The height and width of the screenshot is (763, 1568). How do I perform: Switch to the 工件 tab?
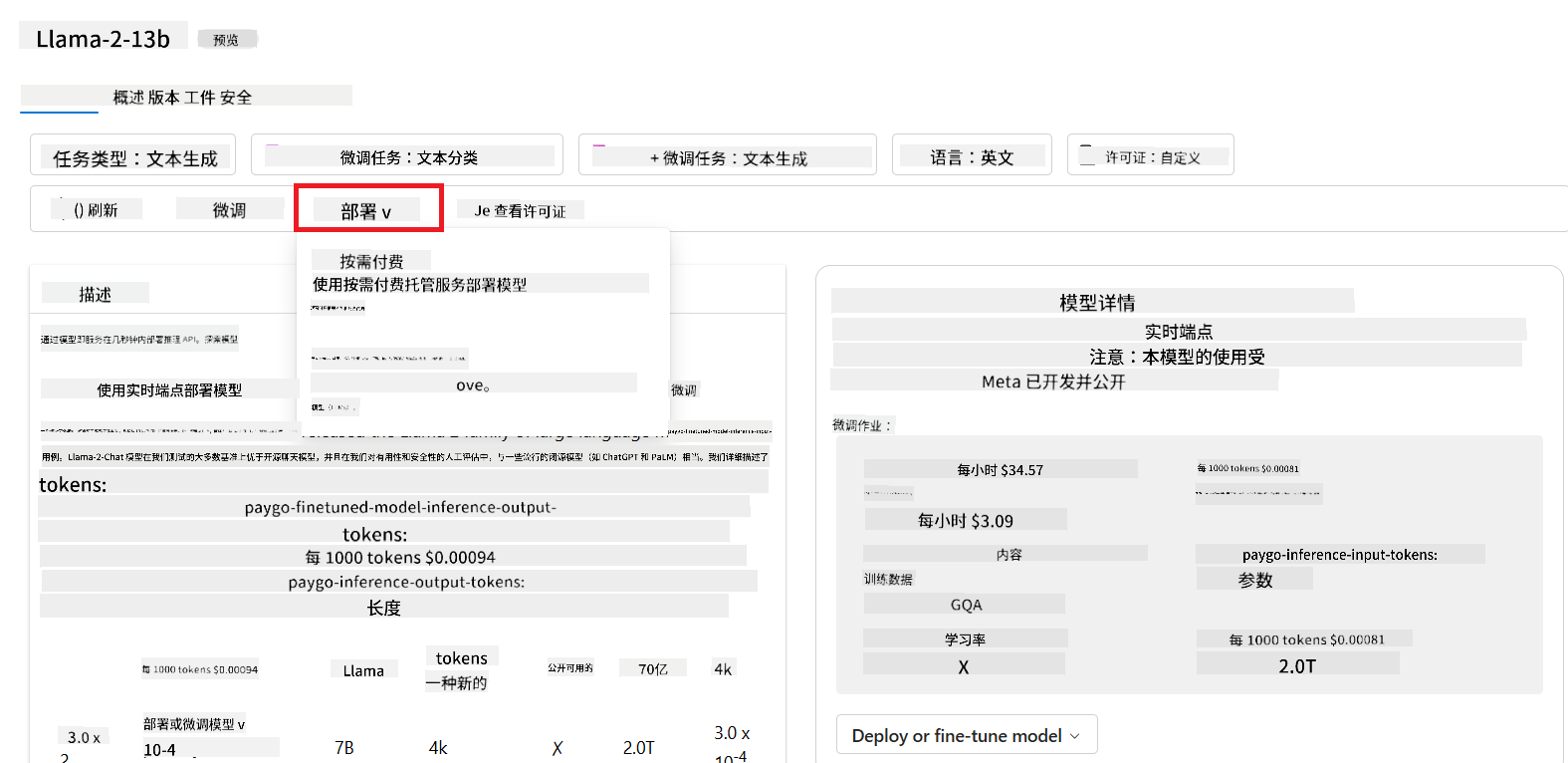click(x=200, y=97)
